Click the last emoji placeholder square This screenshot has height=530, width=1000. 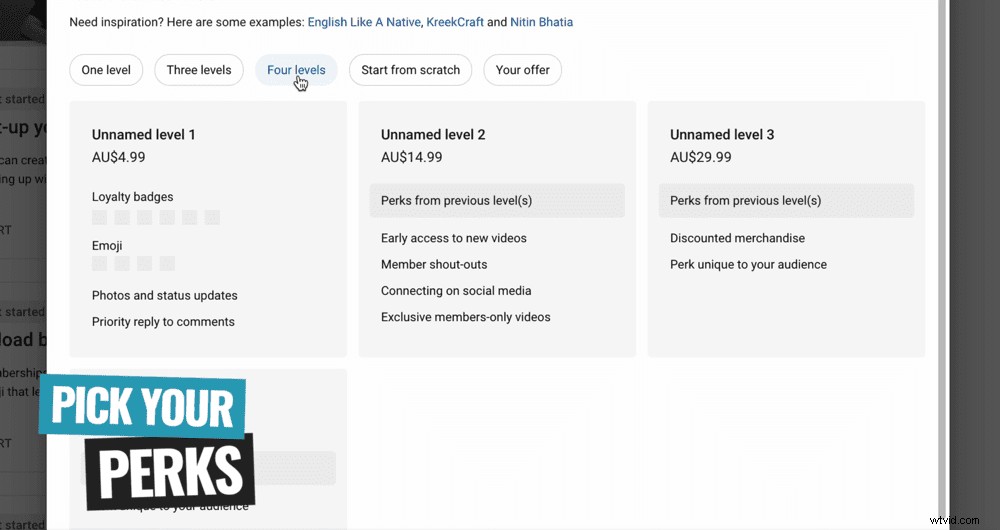coord(167,264)
